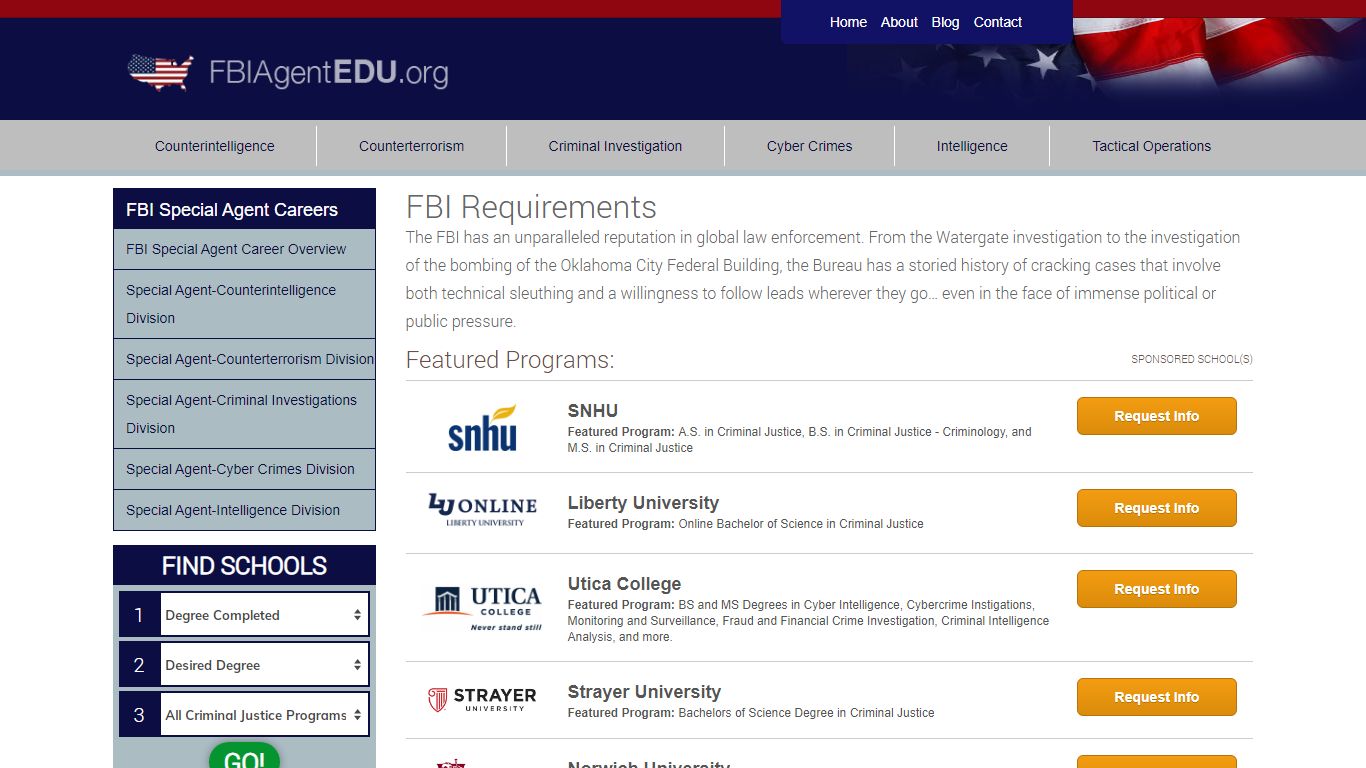Click the Utica College logo
1366x768 pixels.
(482, 608)
